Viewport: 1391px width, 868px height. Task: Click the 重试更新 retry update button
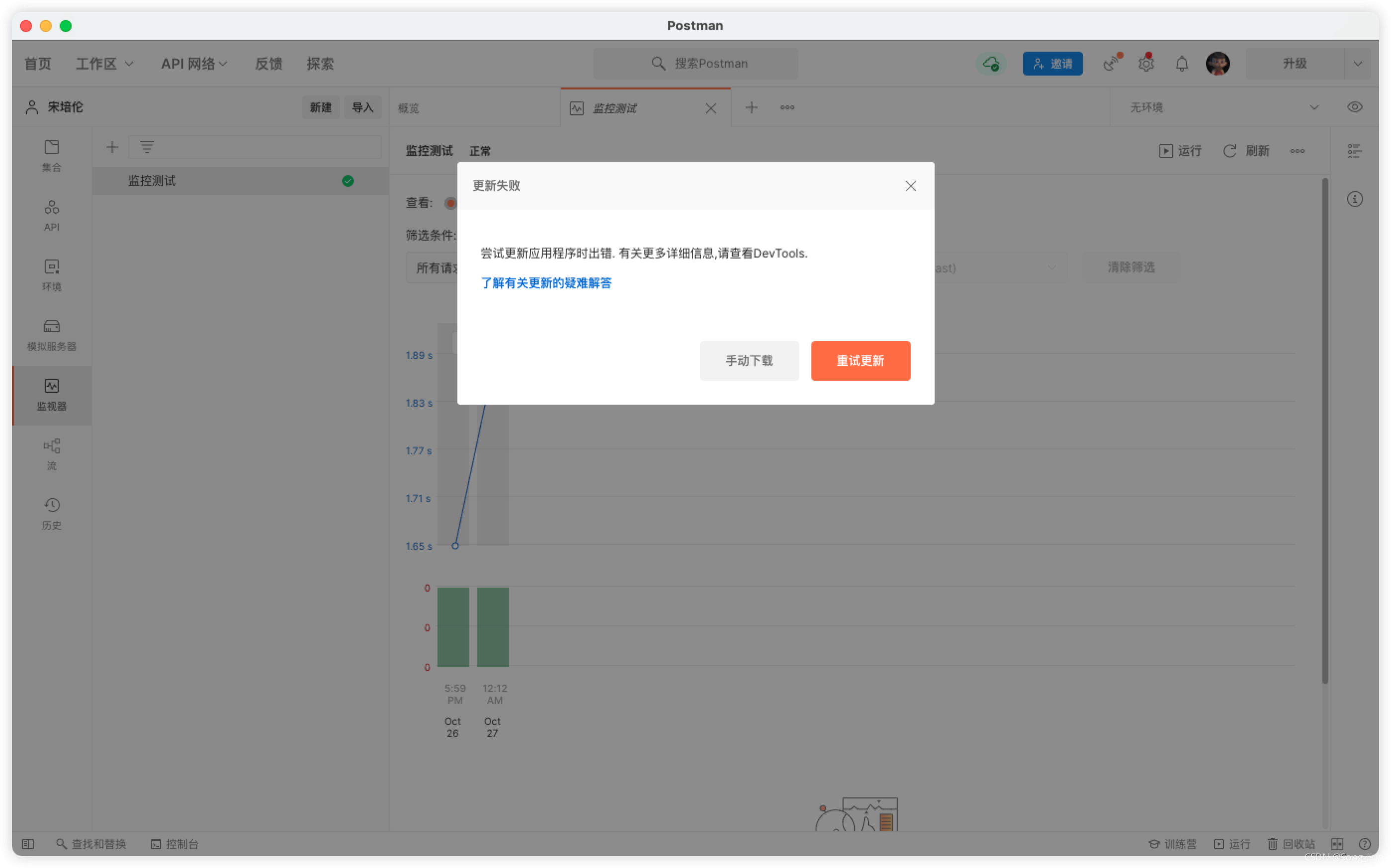click(x=860, y=360)
